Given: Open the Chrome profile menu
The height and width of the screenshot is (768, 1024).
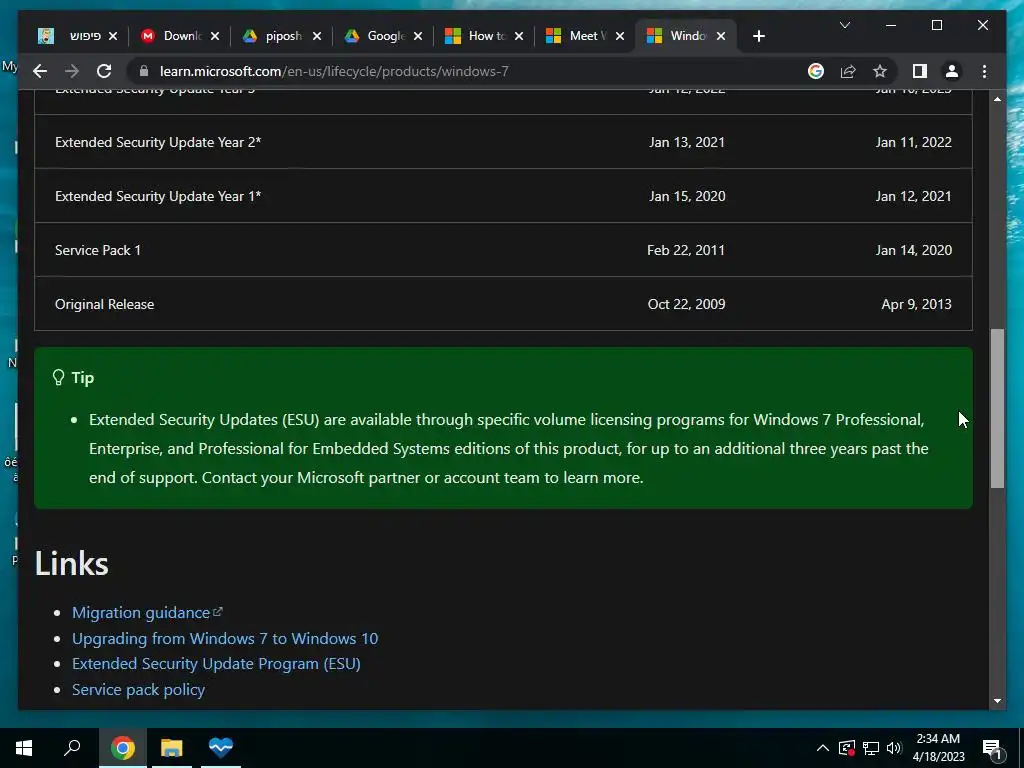Looking at the screenshot, I should (x=952, y=71).
